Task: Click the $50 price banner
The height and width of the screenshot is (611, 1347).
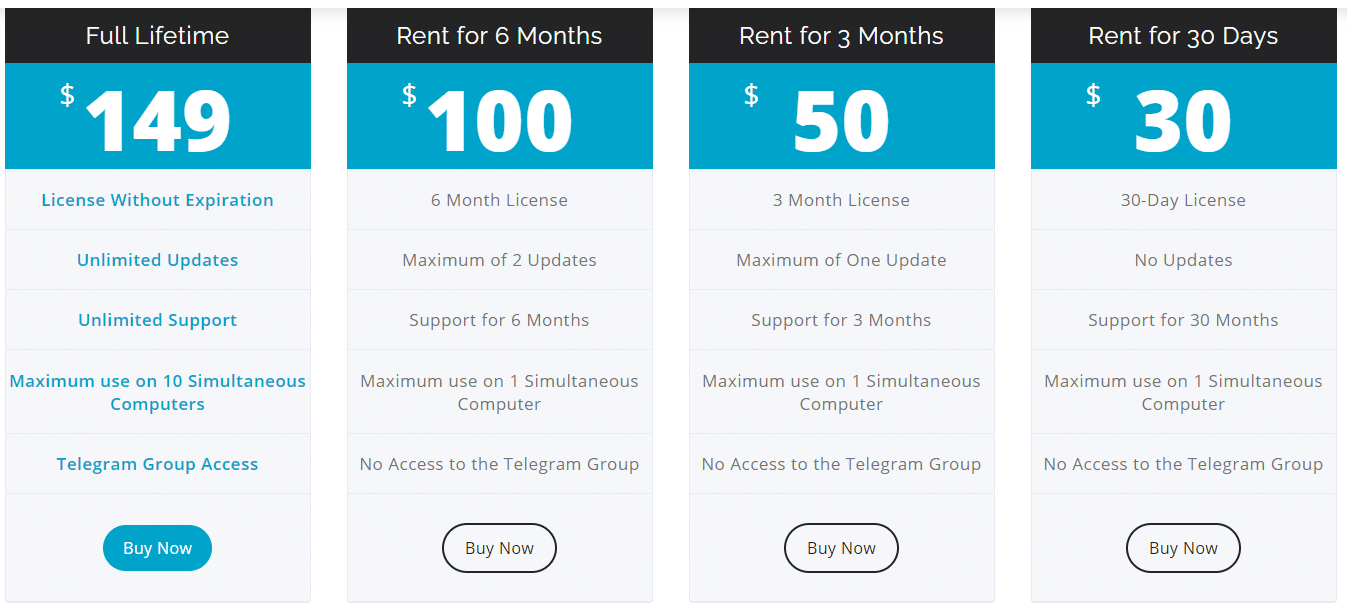Action: point(841,118)
